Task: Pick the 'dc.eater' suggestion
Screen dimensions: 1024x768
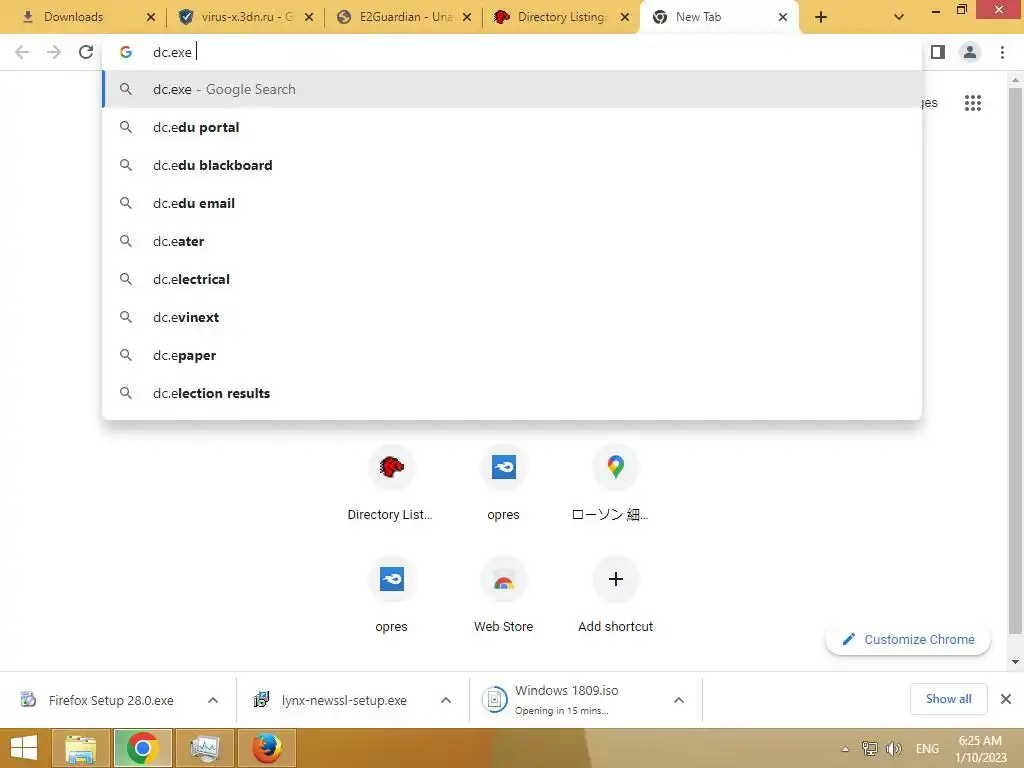Action: pyautogui.click(x=512, y=241)
